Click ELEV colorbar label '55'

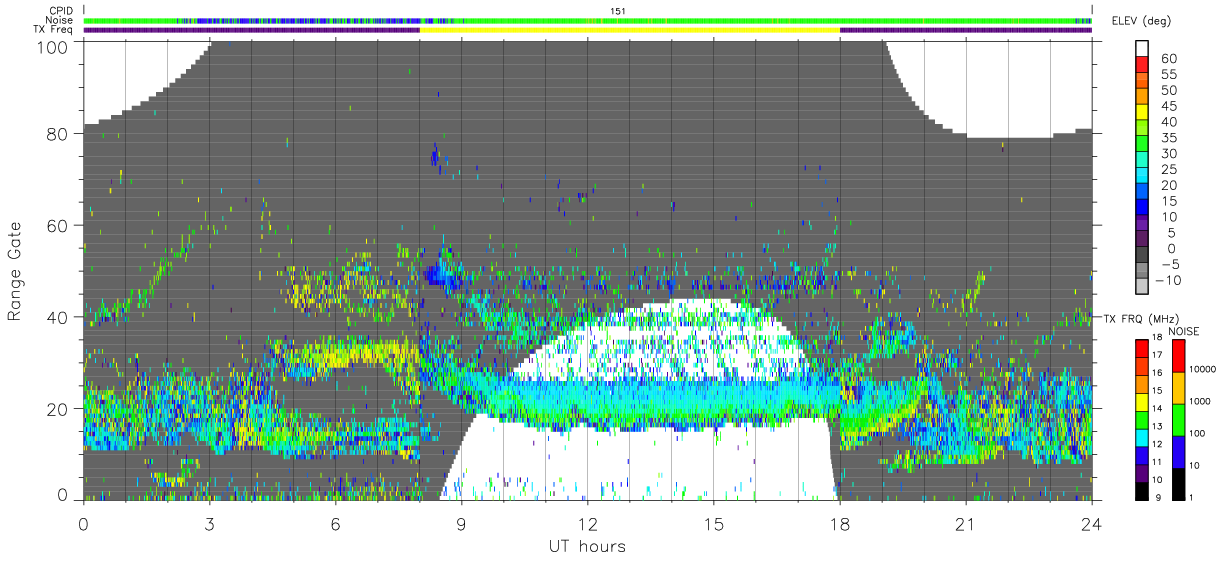[x=1168, y=75]
